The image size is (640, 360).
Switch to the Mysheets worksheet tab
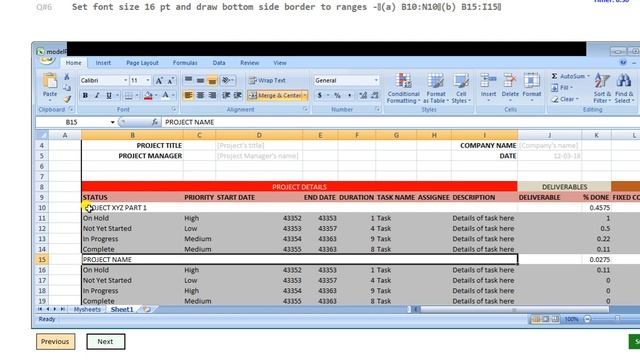click(x=87, y=309)
